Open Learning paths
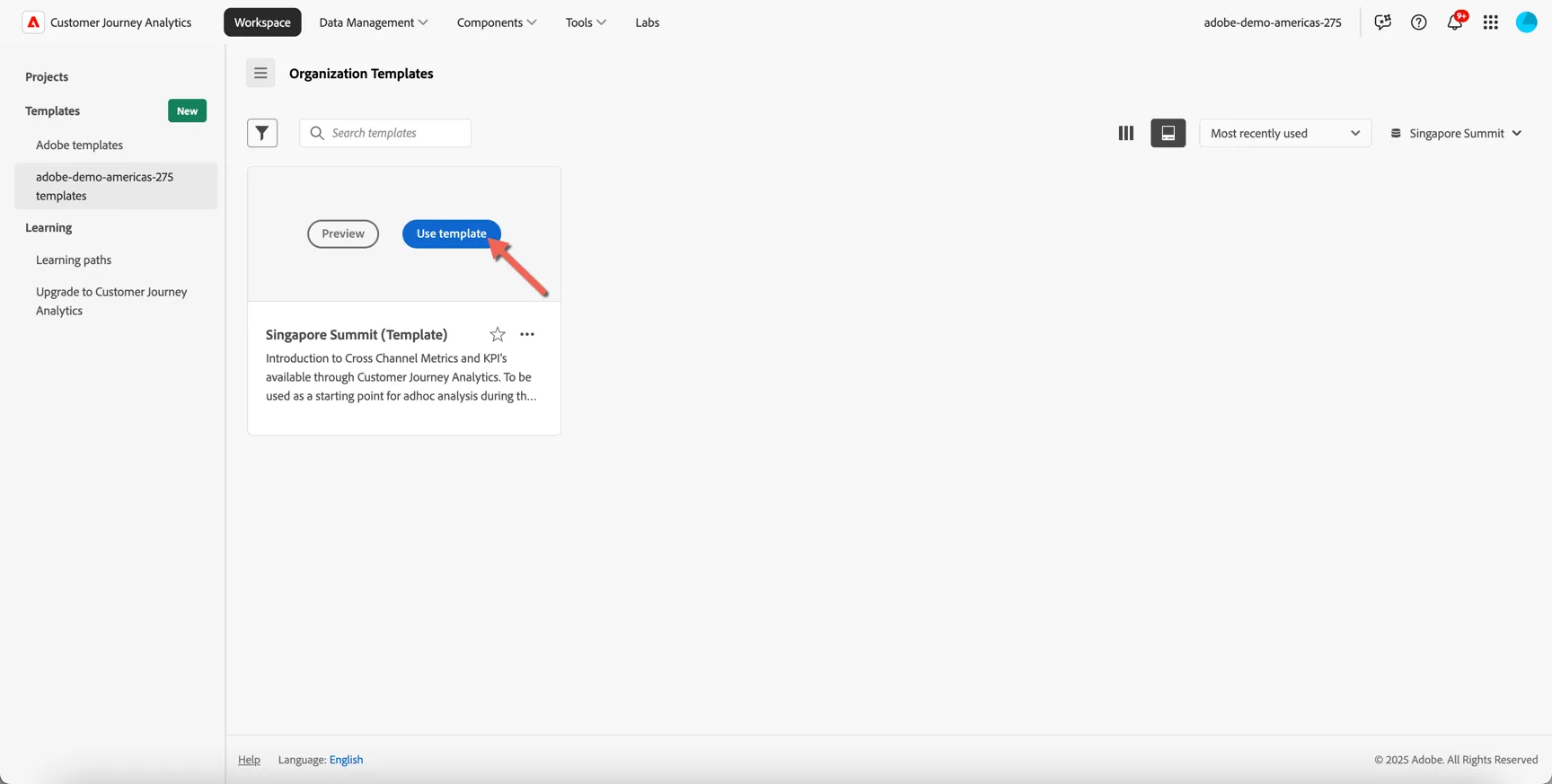 click(74, 260)
